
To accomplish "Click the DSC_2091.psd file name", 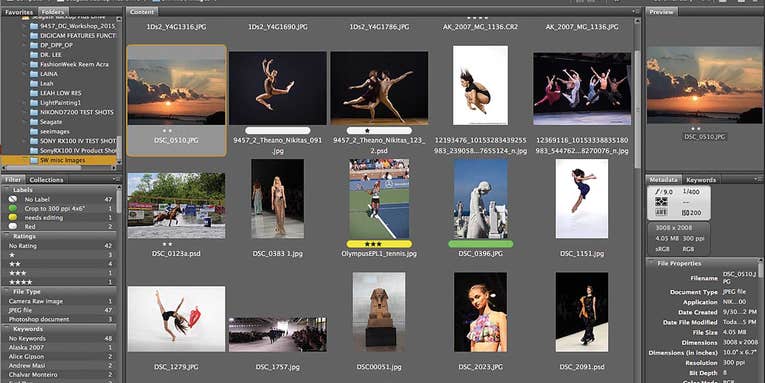I will [582, 367].
